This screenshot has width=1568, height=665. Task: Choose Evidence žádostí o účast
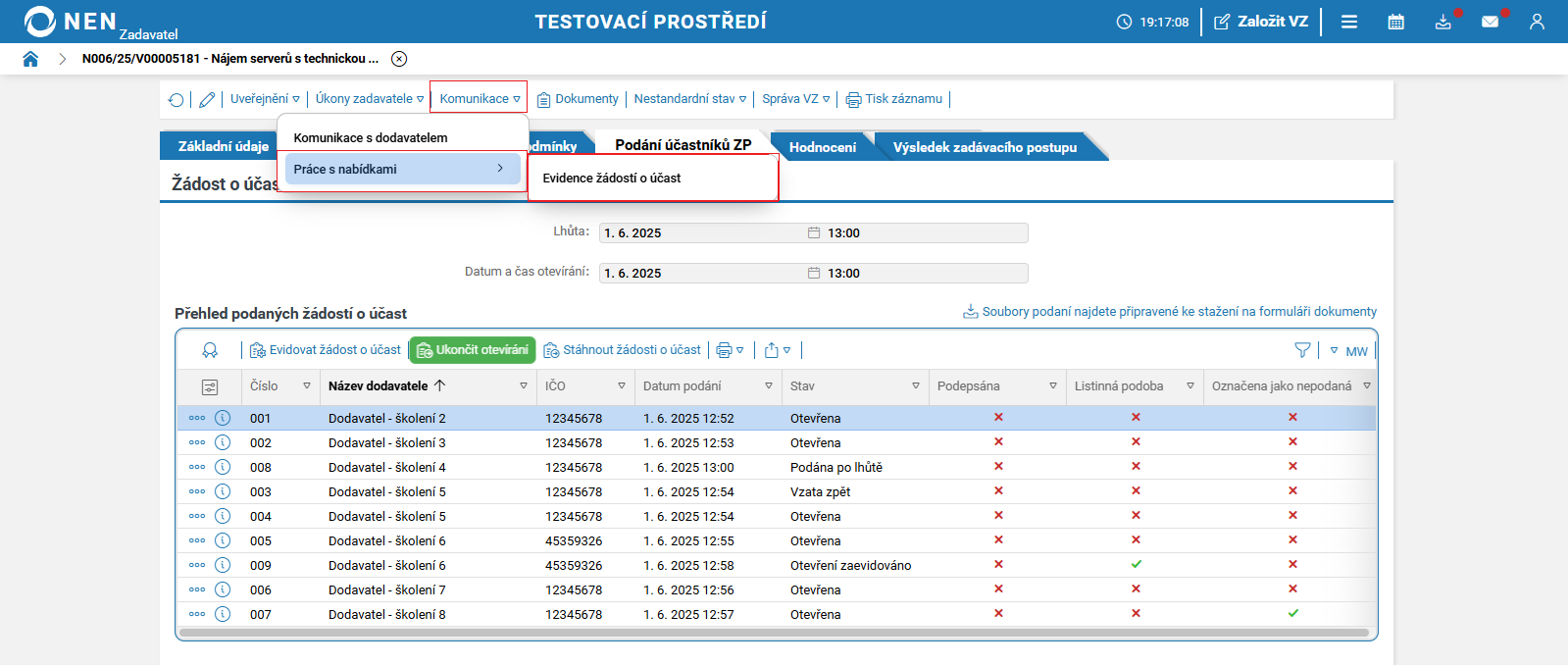(612, 179)
